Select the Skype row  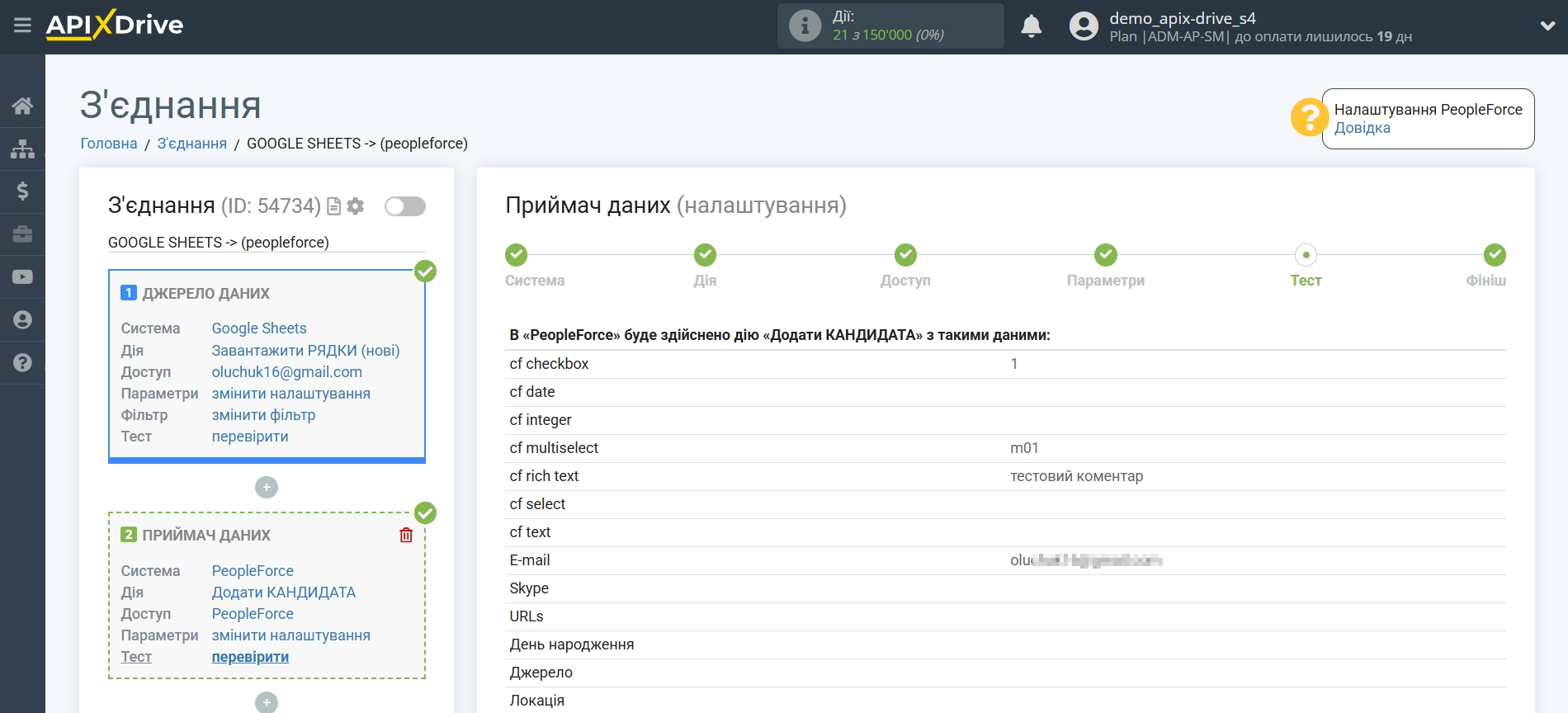(x=1005, y=588)
